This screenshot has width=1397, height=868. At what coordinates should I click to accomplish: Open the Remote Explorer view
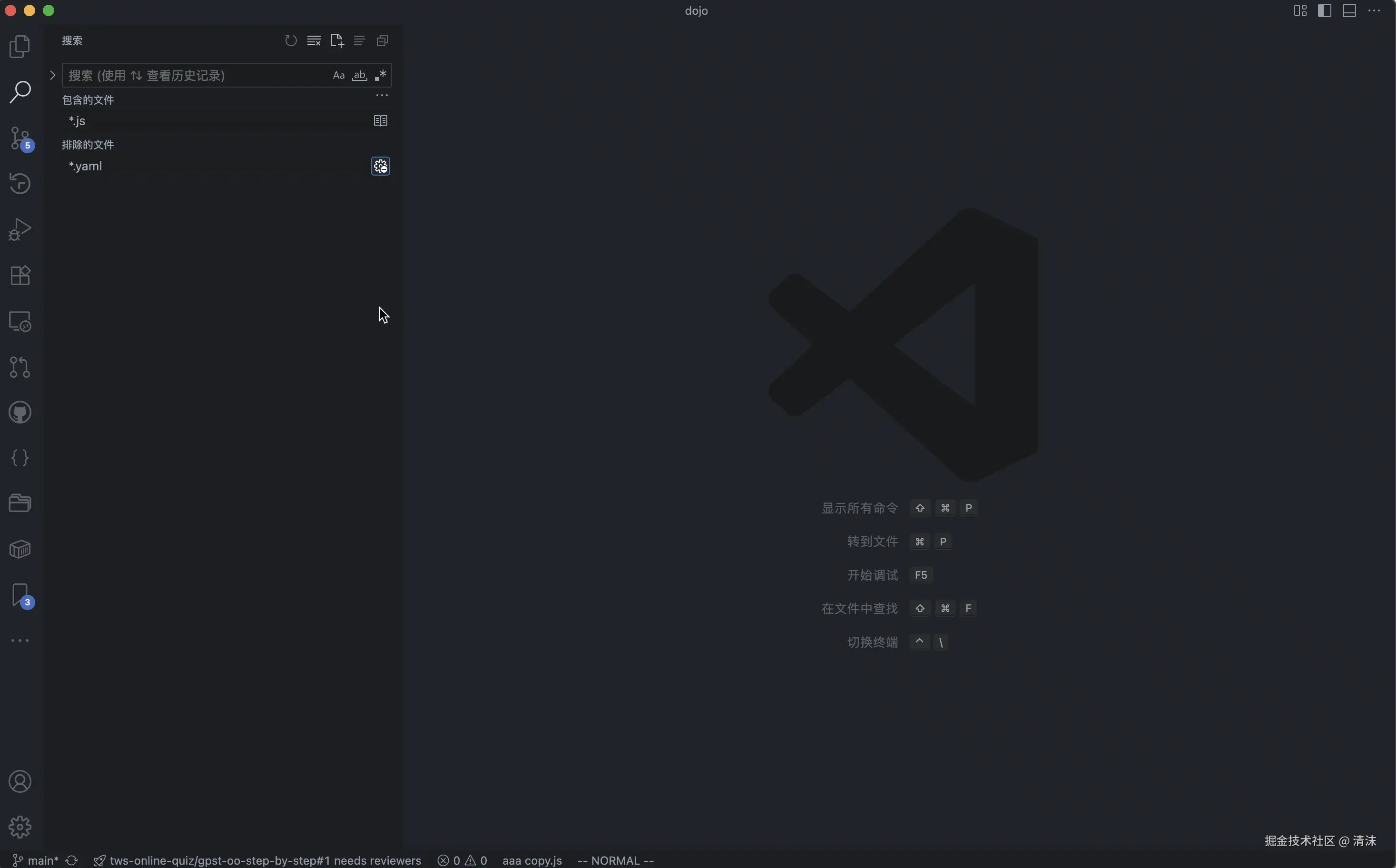(x=20, y=322)
